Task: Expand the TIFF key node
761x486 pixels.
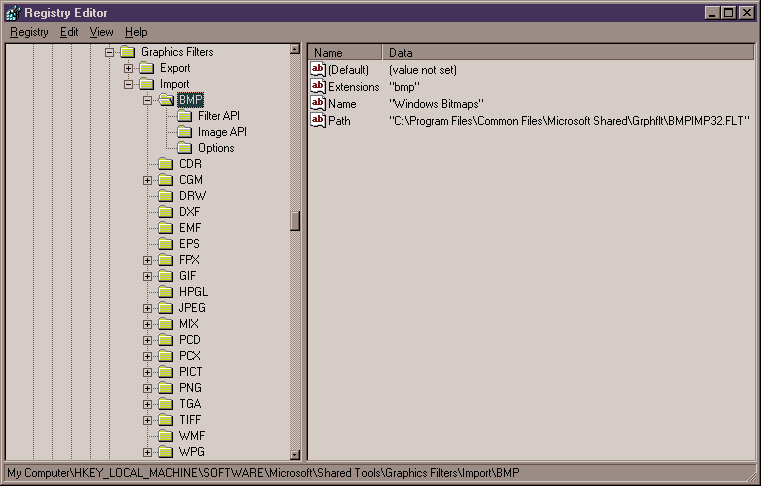Action: pos(147,420)
